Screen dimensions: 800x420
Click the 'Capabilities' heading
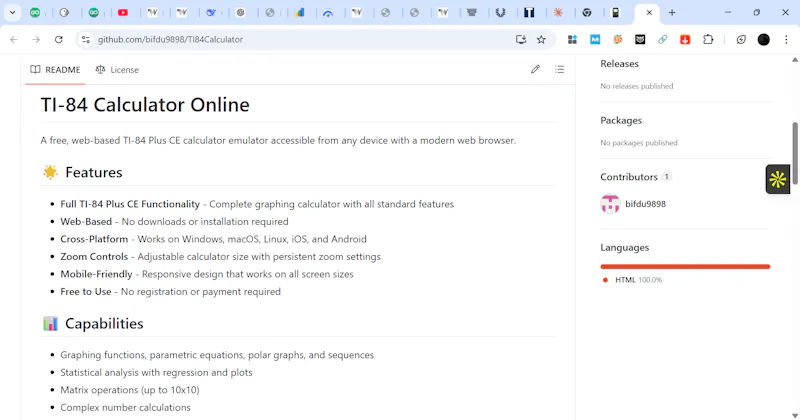point(104,324)
